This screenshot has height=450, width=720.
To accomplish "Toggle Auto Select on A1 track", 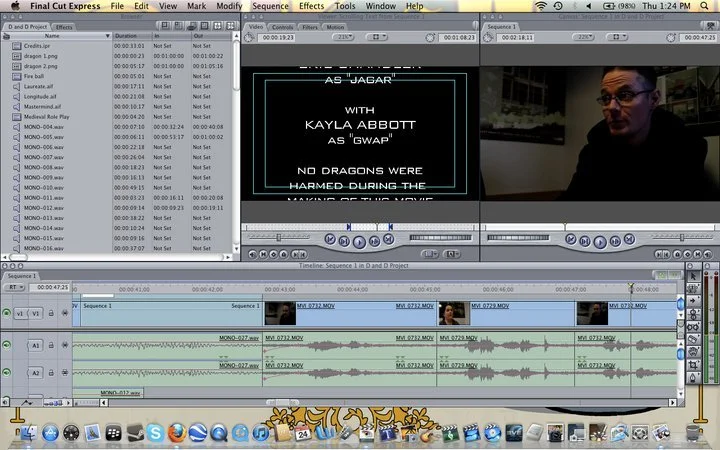I will click(x=65, y=345).
